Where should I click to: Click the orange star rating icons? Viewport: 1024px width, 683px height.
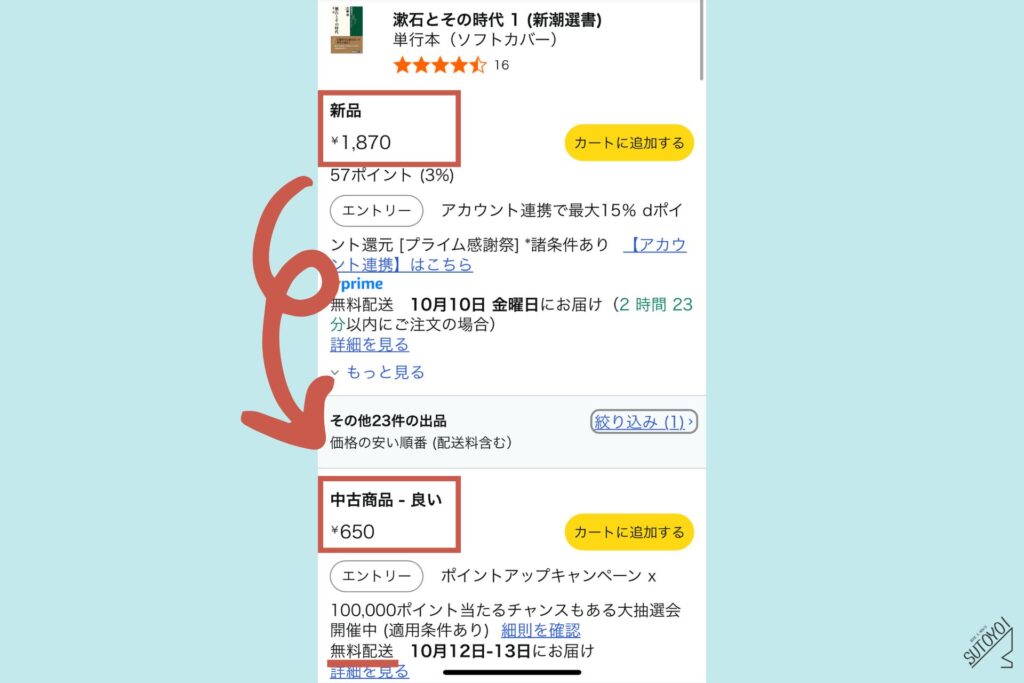click(x=440, y=65)
